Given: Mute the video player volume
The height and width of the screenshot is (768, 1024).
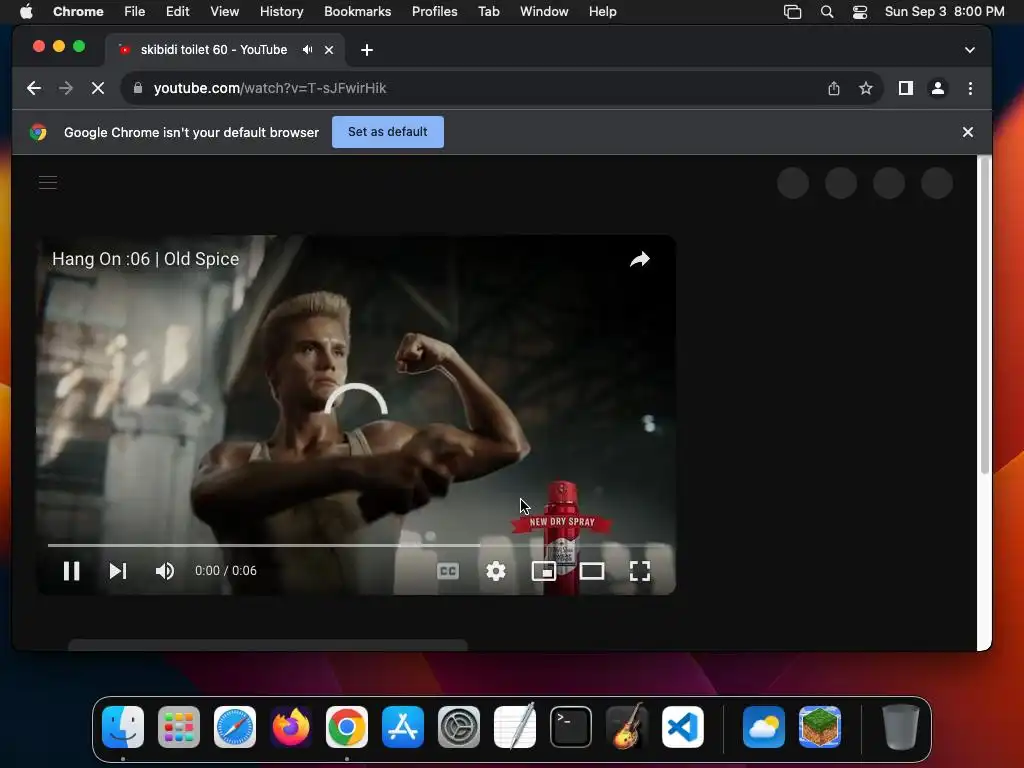Looking at the screenshot, I should (165, 571).
